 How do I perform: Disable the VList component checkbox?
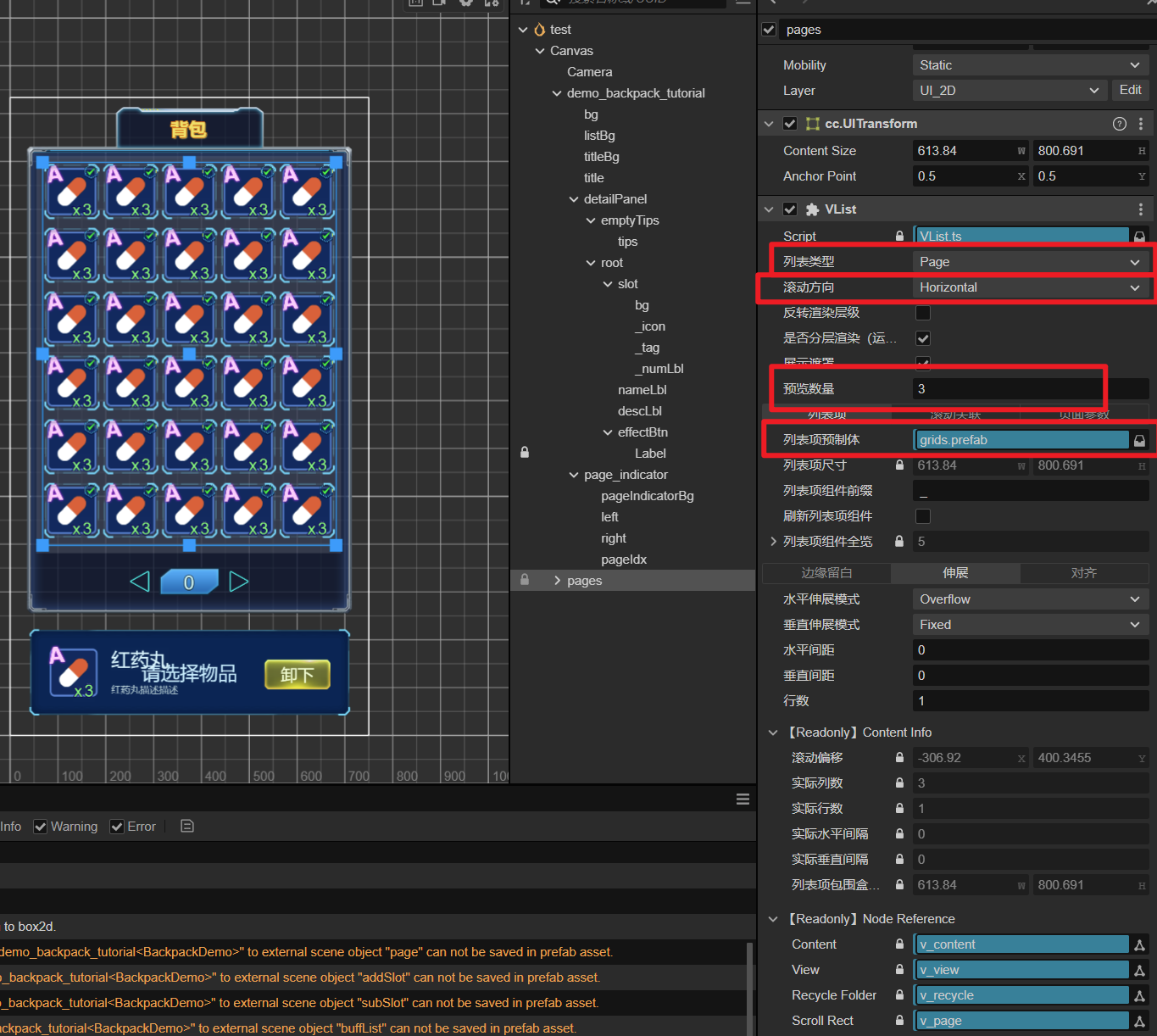(790, 209)
